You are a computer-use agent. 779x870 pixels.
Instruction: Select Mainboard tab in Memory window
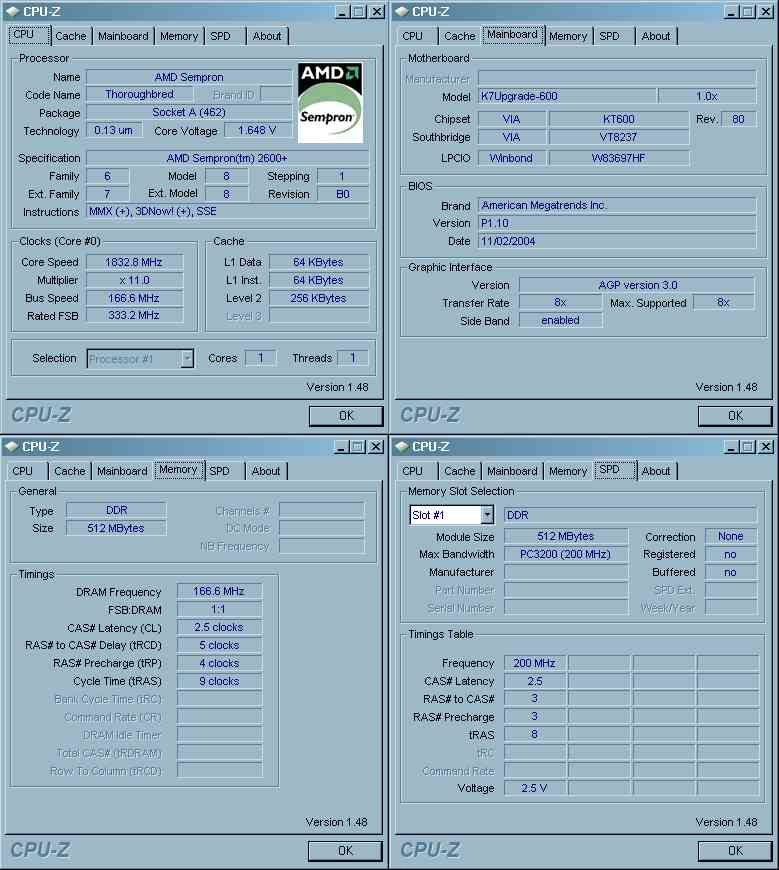[x=122, y=471]
